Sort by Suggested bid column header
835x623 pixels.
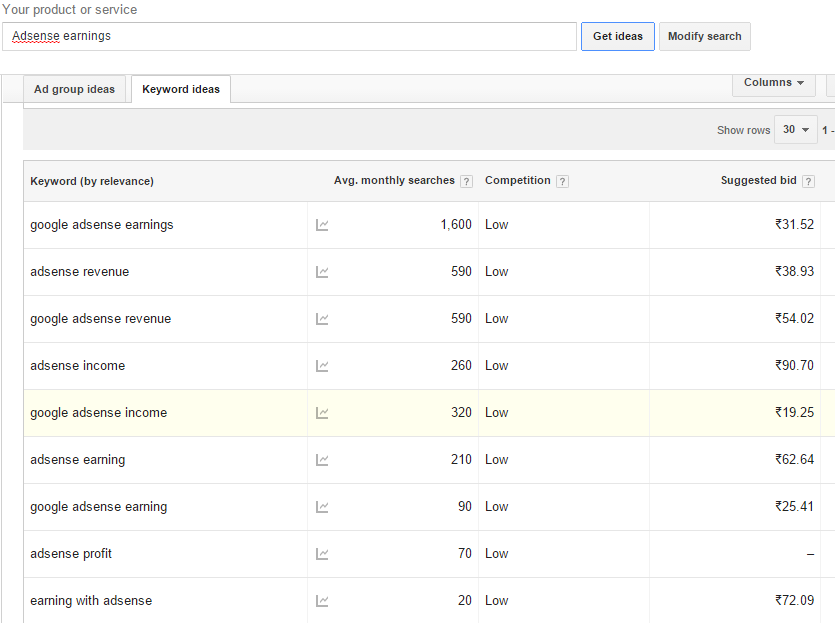758,181
